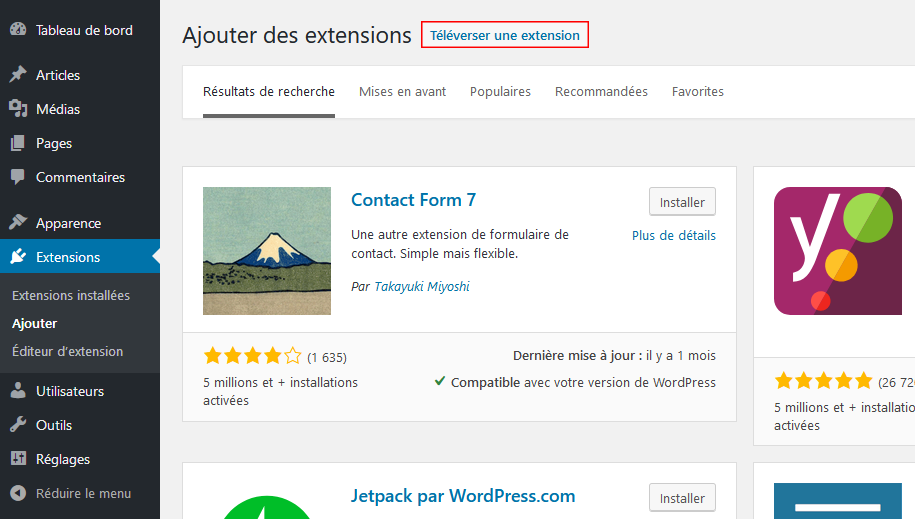Switch to Recommandées tab
915x519 pixels.
(x=601, y=92)
